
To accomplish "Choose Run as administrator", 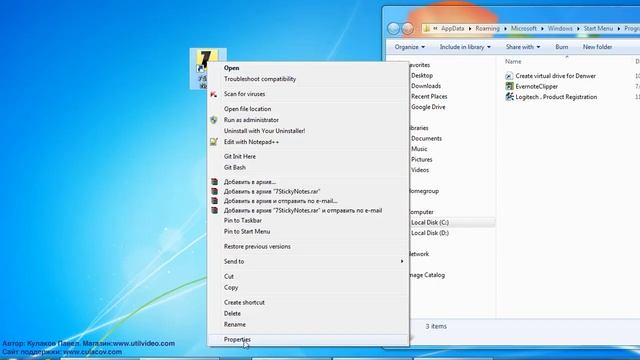I will [251, 120].
